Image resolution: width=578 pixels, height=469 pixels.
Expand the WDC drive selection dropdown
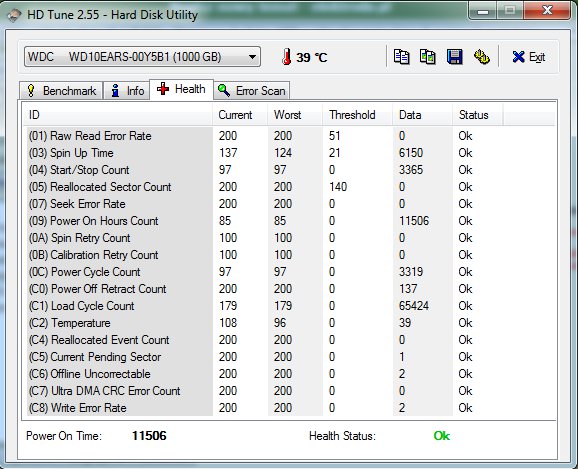point(142,57)
